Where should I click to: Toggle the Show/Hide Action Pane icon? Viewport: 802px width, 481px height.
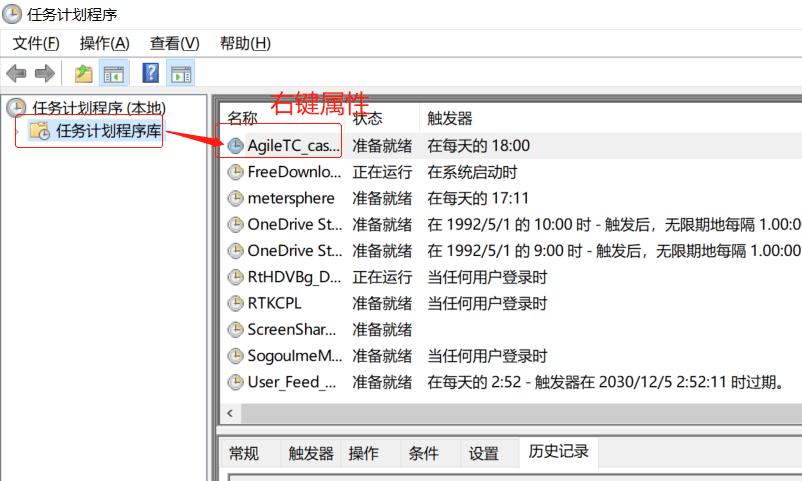point(181,74)
